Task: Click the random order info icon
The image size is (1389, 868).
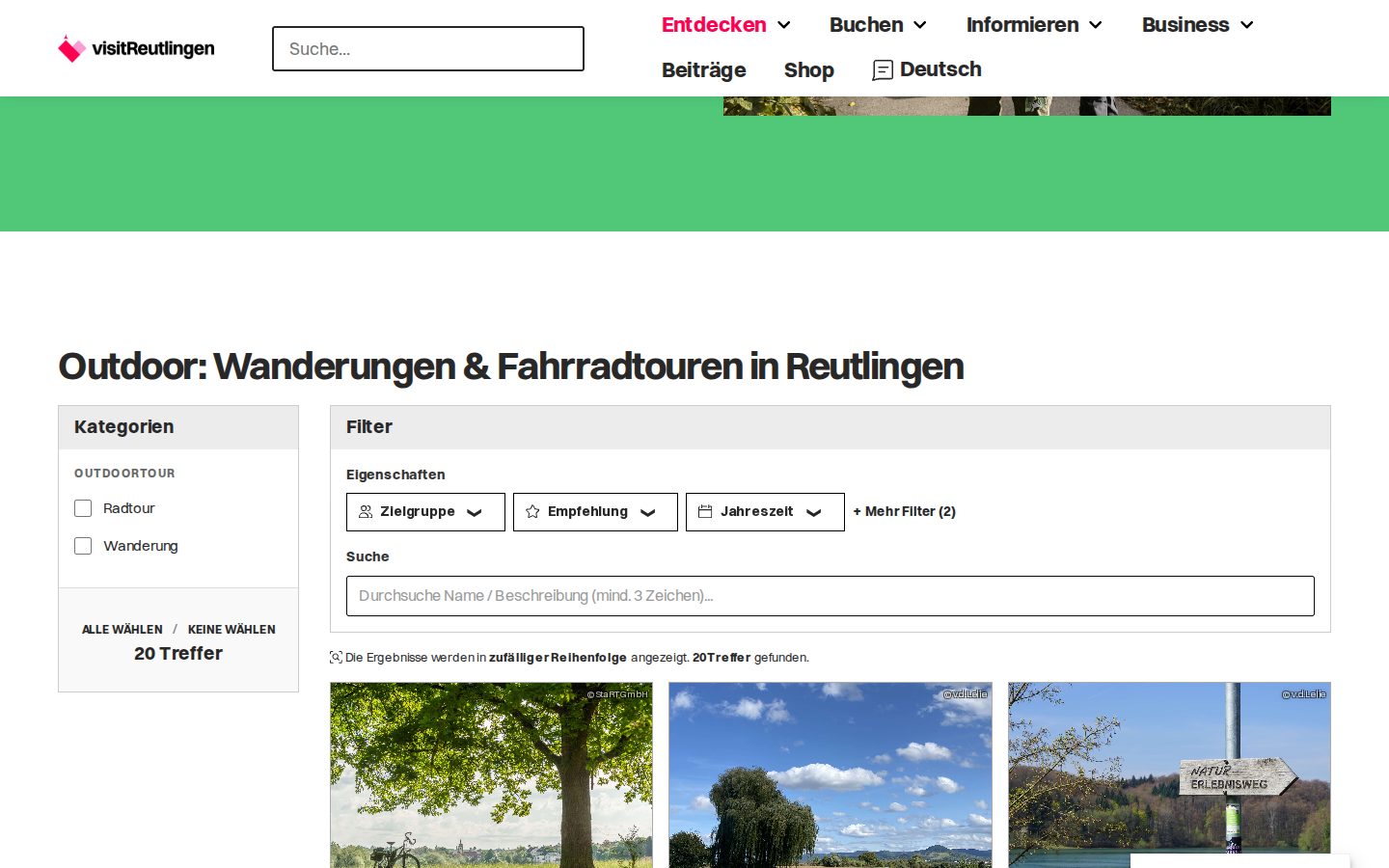Action: [336, 658]
